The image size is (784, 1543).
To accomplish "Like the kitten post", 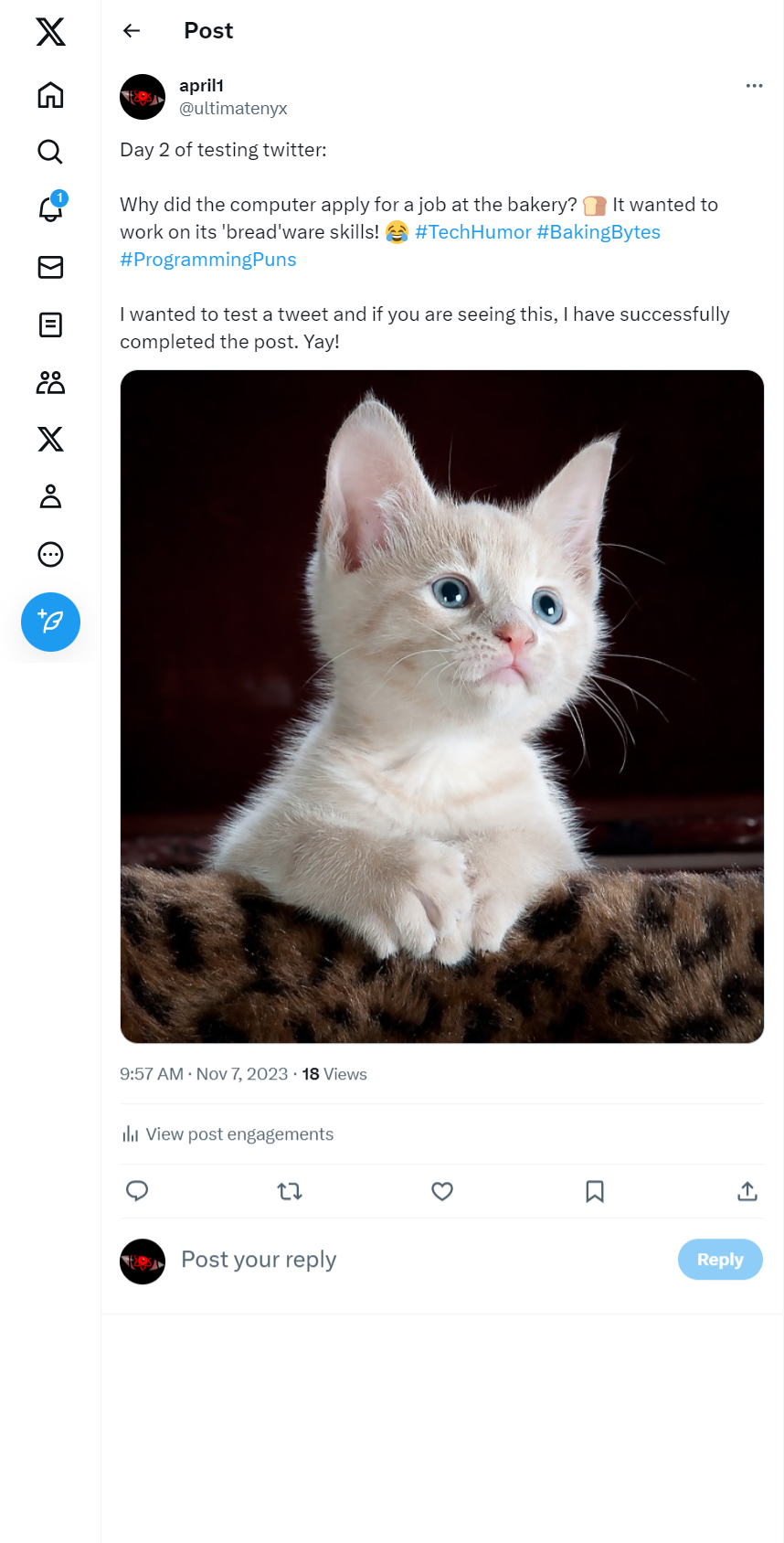I will [442, 1191].
